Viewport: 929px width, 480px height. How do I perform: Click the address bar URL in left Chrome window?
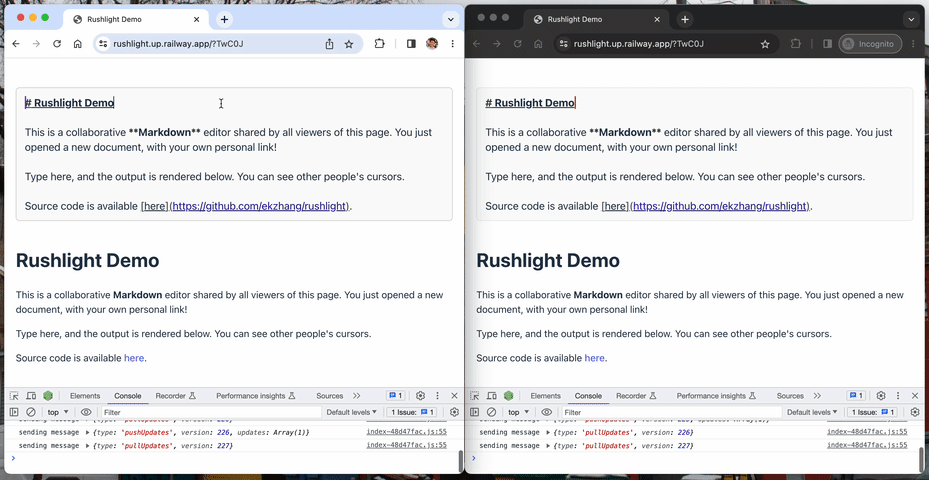coord(178,44)
